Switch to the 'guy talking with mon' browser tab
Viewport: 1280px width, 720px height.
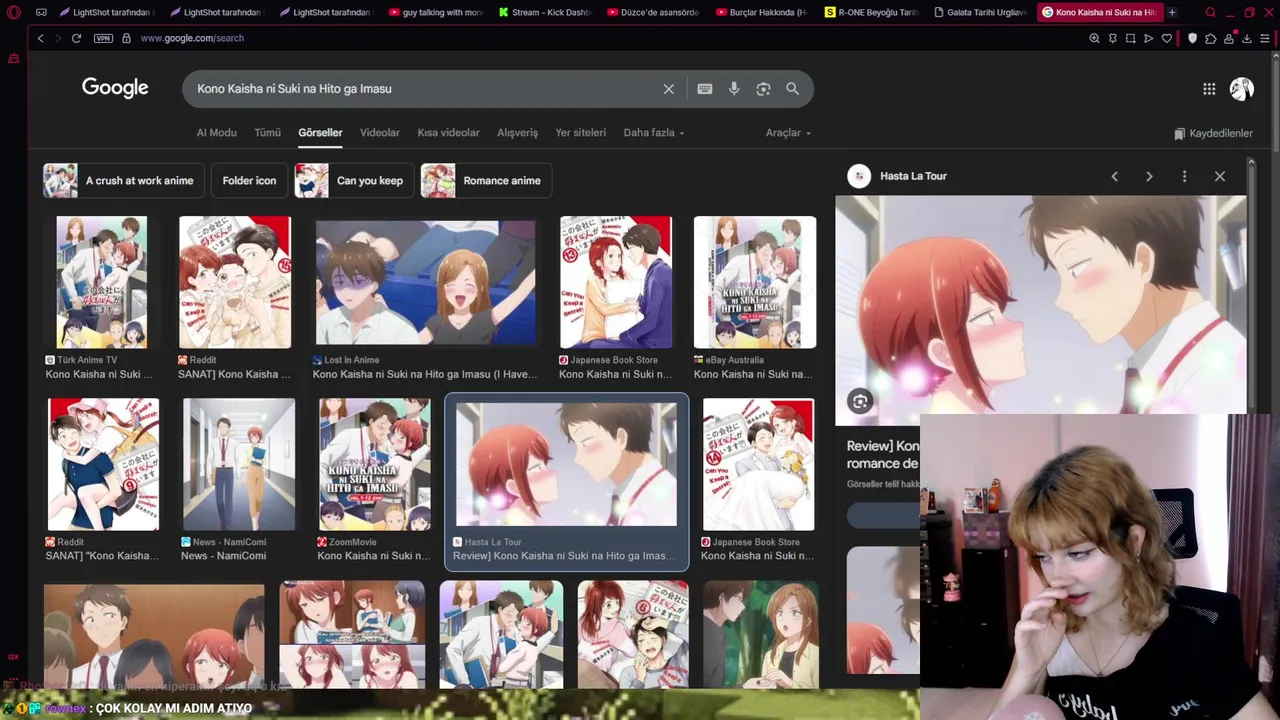(436, 12)
